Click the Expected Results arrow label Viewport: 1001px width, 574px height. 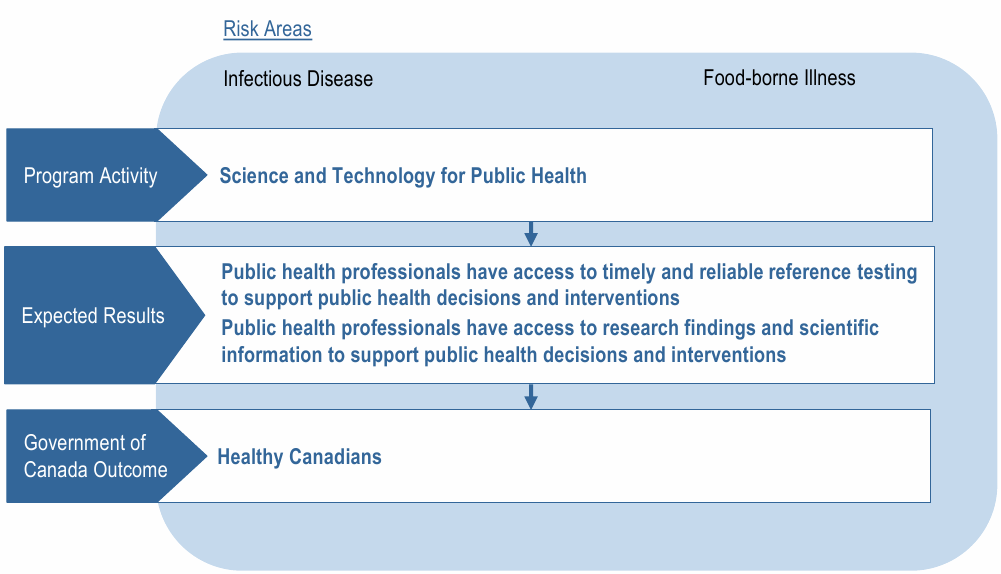[x=93, y=316]
